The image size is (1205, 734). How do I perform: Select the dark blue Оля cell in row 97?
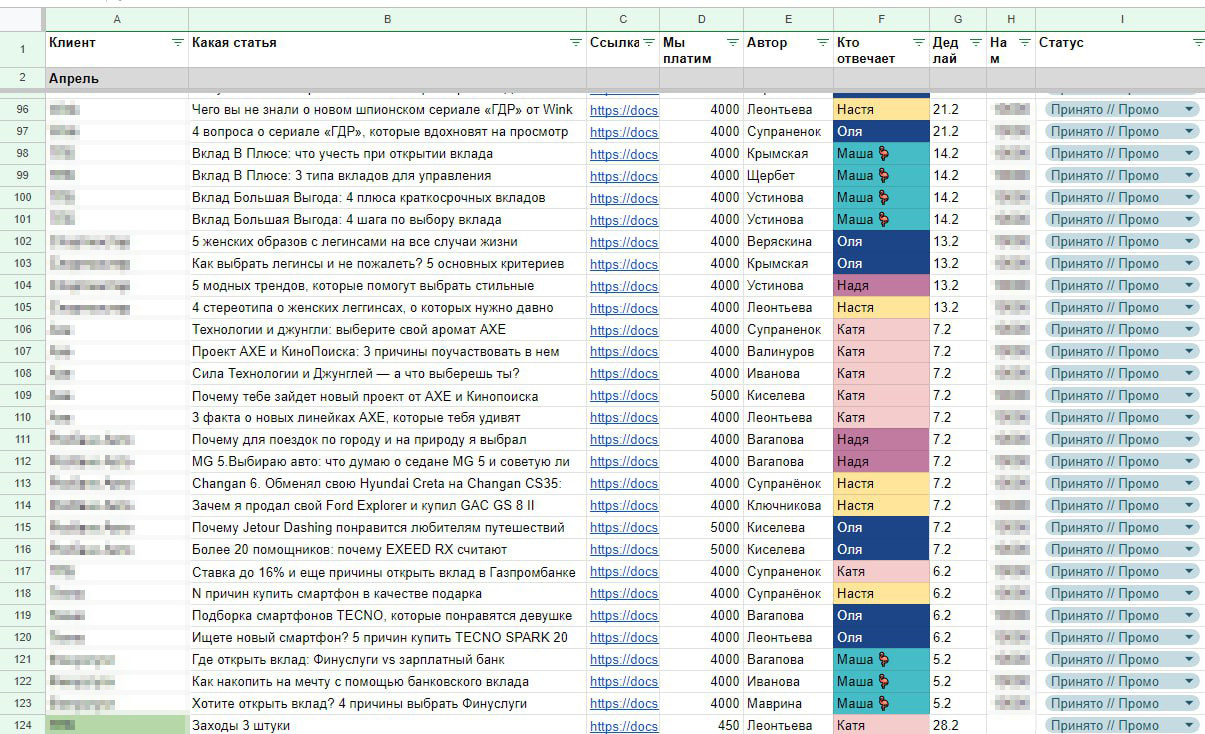pos(880,132)
